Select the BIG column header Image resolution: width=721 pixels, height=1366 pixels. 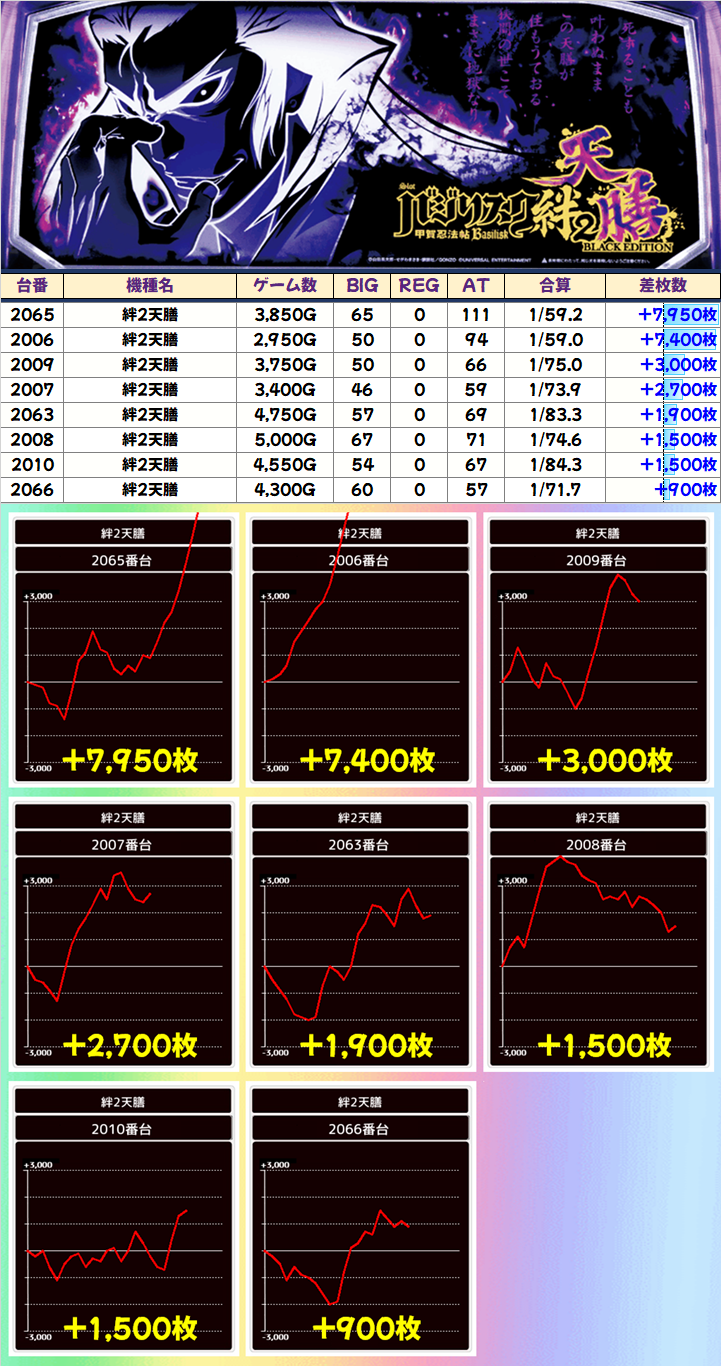(362, 285)
